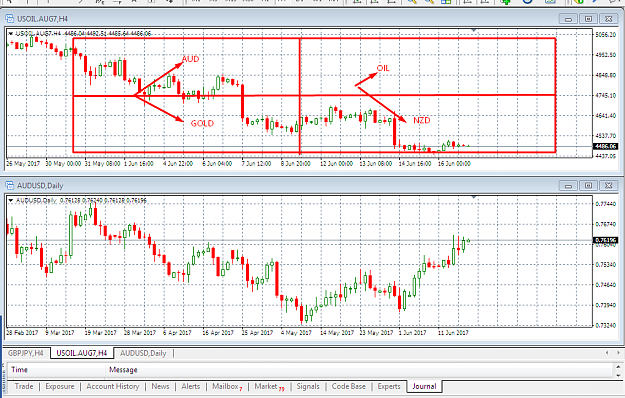Screen dimensions: 625x398
Task: Click the 12 Jun 00:00 time label
Action: (336, 163)
